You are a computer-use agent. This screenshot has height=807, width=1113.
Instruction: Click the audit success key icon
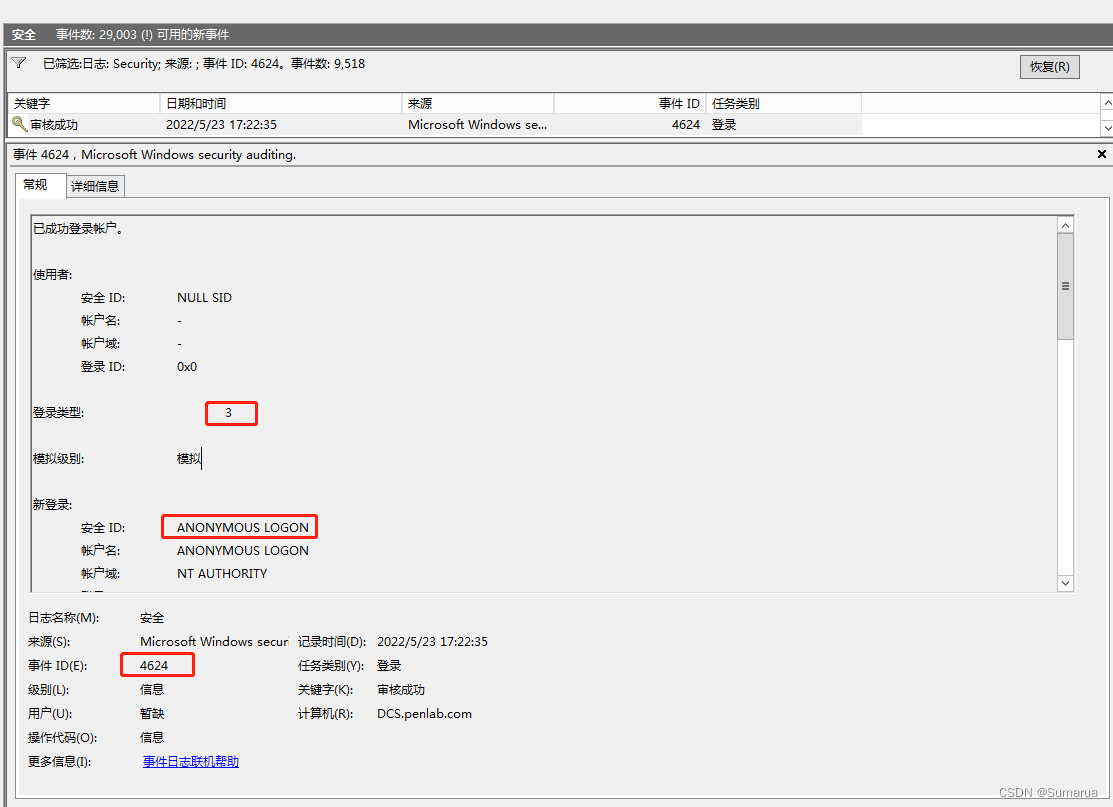[x=19, y=124]
